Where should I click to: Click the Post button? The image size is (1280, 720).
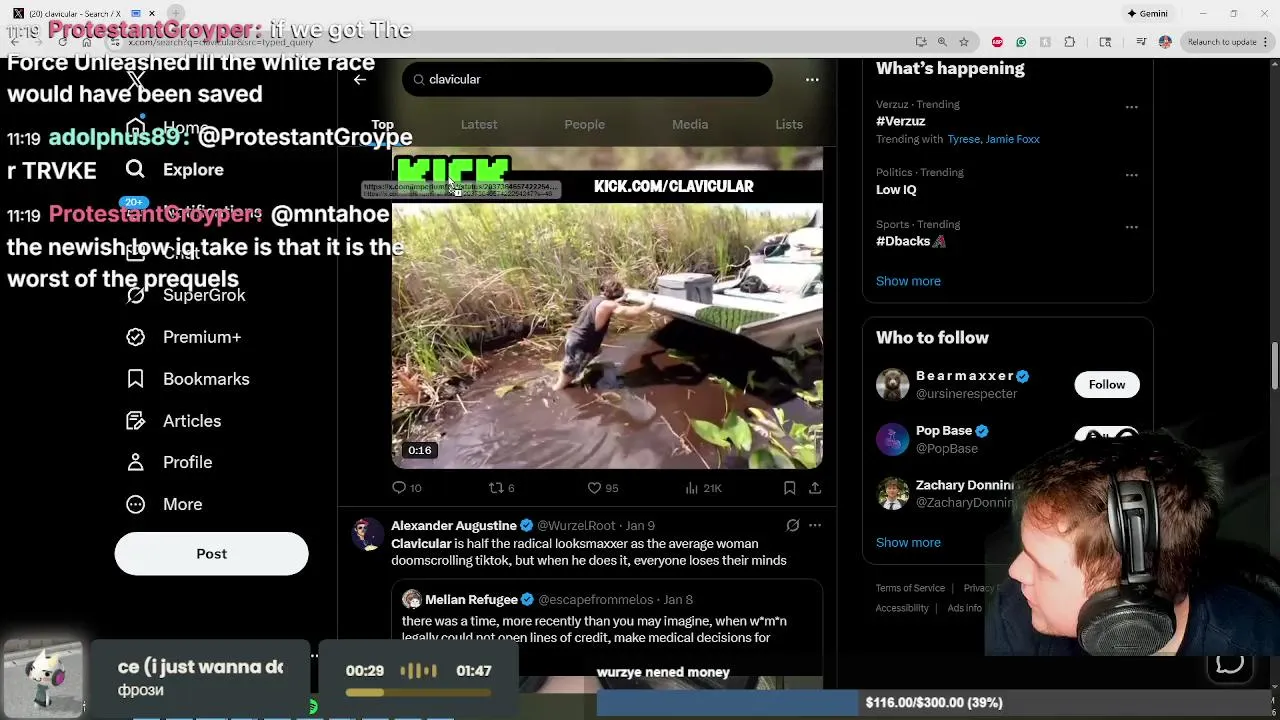[x=211, y=554]
